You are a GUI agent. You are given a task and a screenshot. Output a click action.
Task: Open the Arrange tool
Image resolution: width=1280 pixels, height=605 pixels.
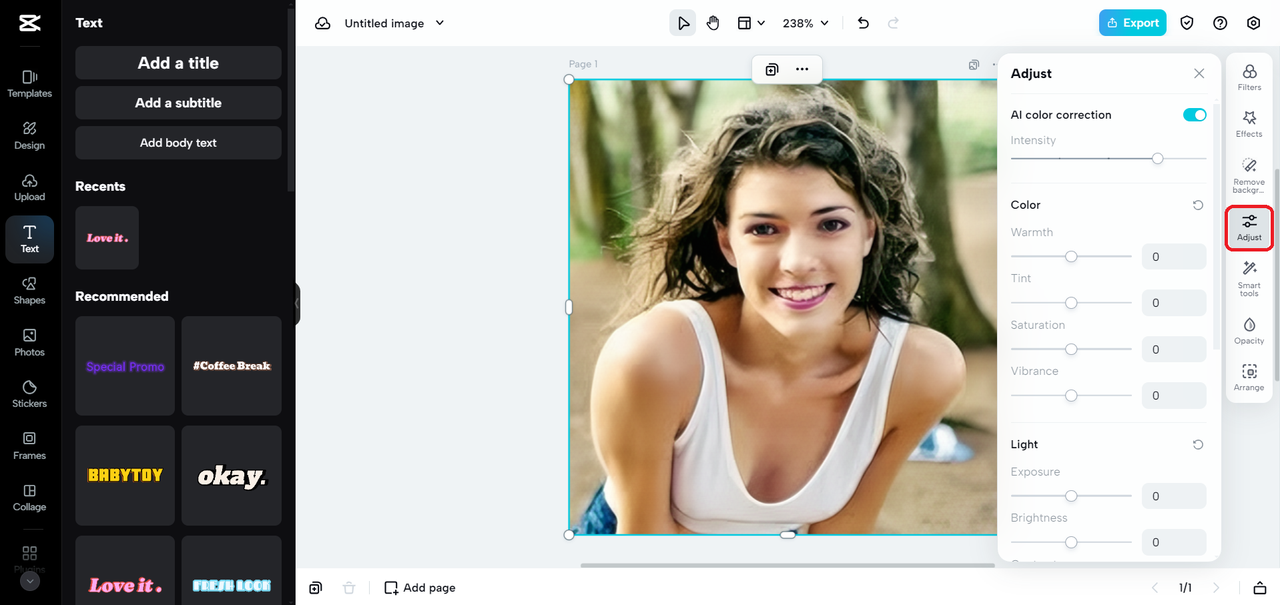click(x=1249, y=378)
